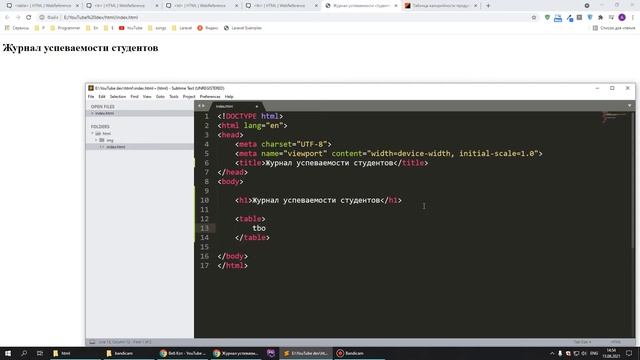
Task: Open the Tools menu in Sublime Text
Action: (x=174, y=97)
